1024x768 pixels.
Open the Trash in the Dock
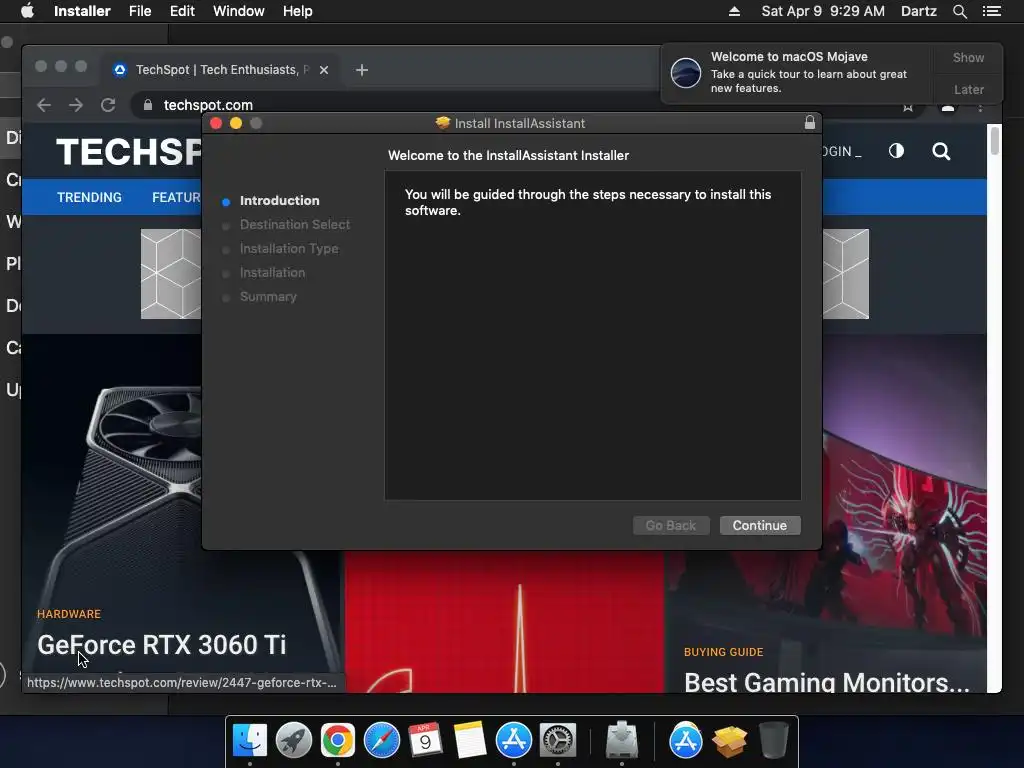[774, 741]
